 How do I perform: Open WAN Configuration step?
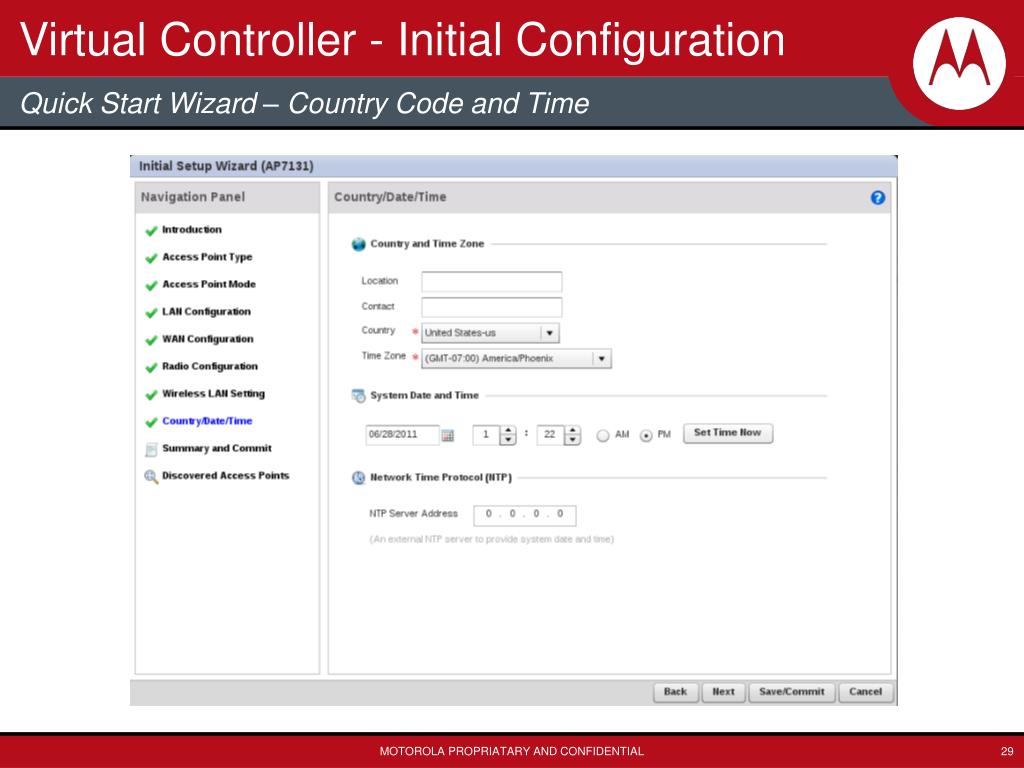tap(208, 340)
